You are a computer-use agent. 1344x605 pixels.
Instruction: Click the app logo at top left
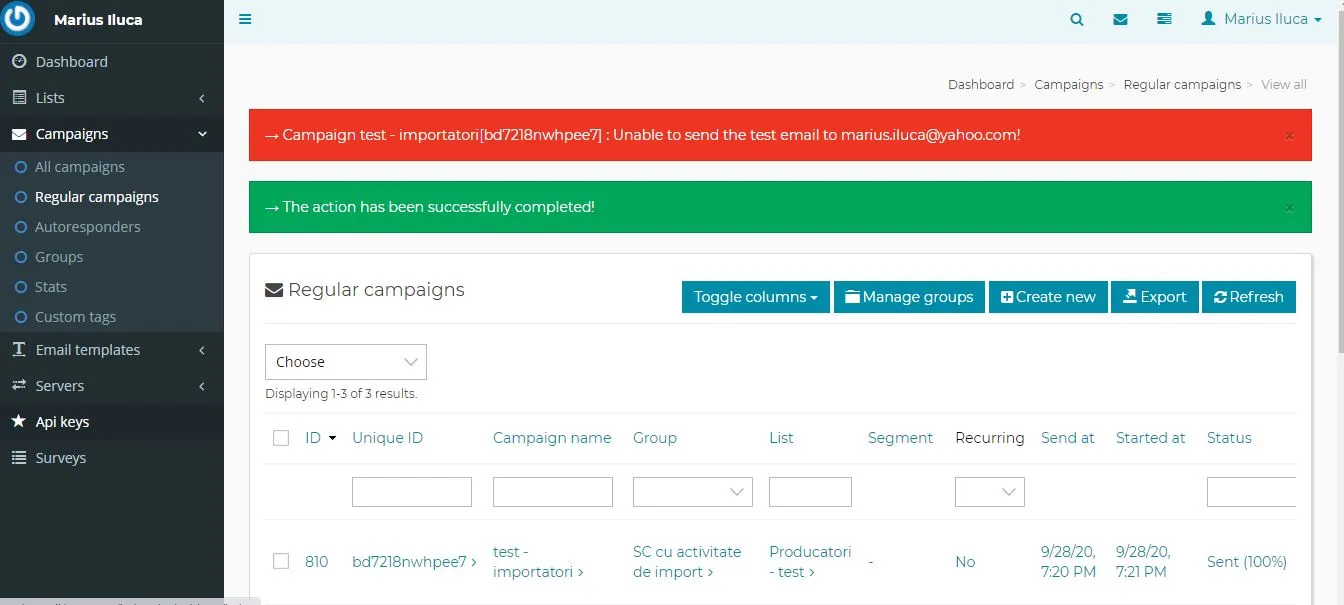[18, 19]
